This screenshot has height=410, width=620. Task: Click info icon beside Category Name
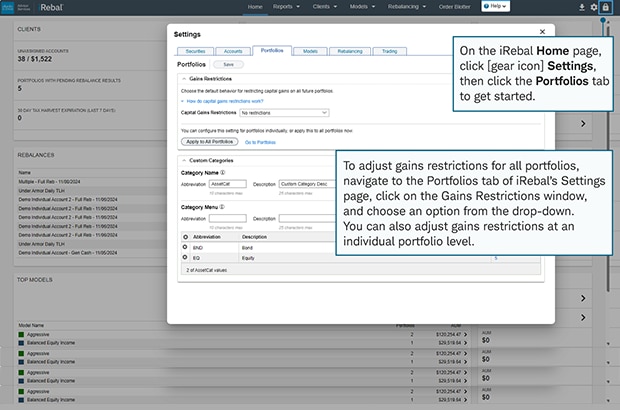pos(223,173)
